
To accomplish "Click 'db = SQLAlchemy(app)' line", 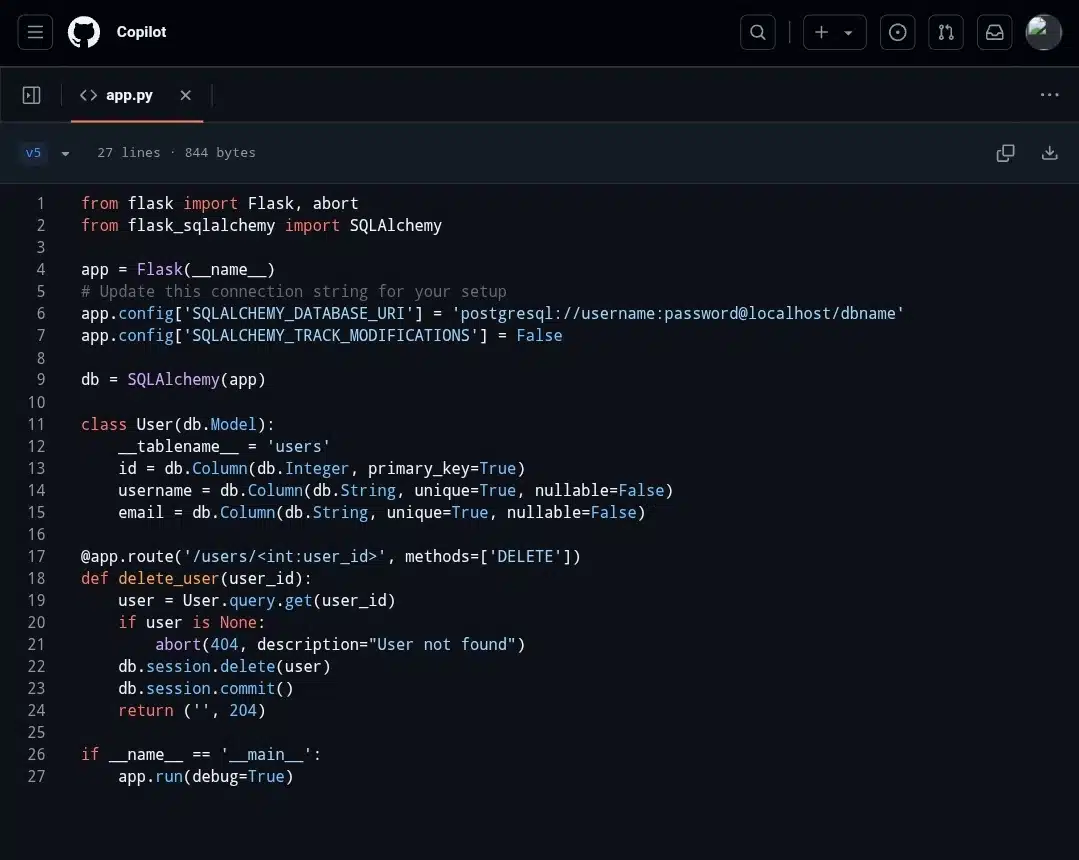I will [x=173, y=380].
